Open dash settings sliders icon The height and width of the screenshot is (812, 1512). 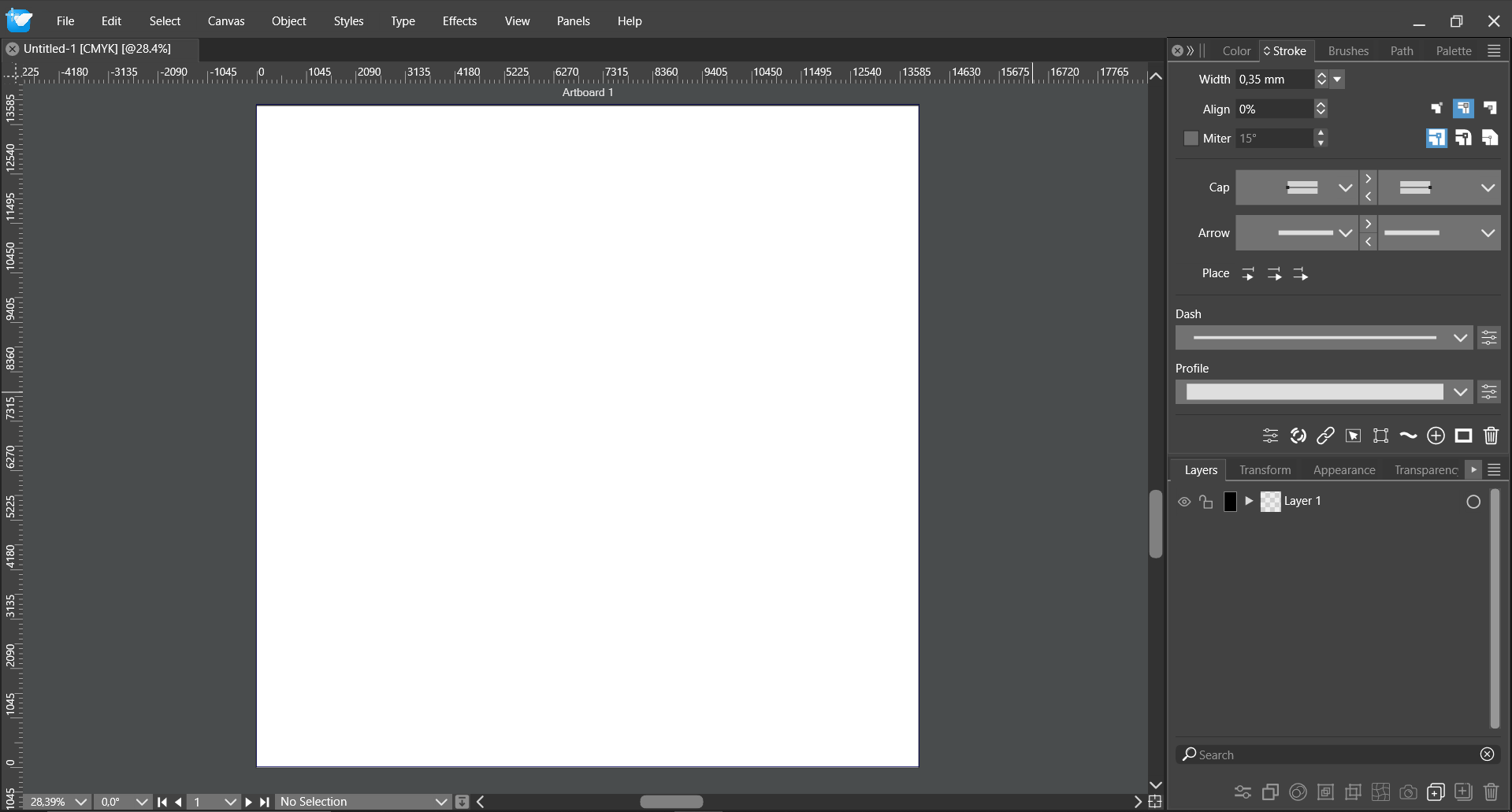click(1488, 338)
